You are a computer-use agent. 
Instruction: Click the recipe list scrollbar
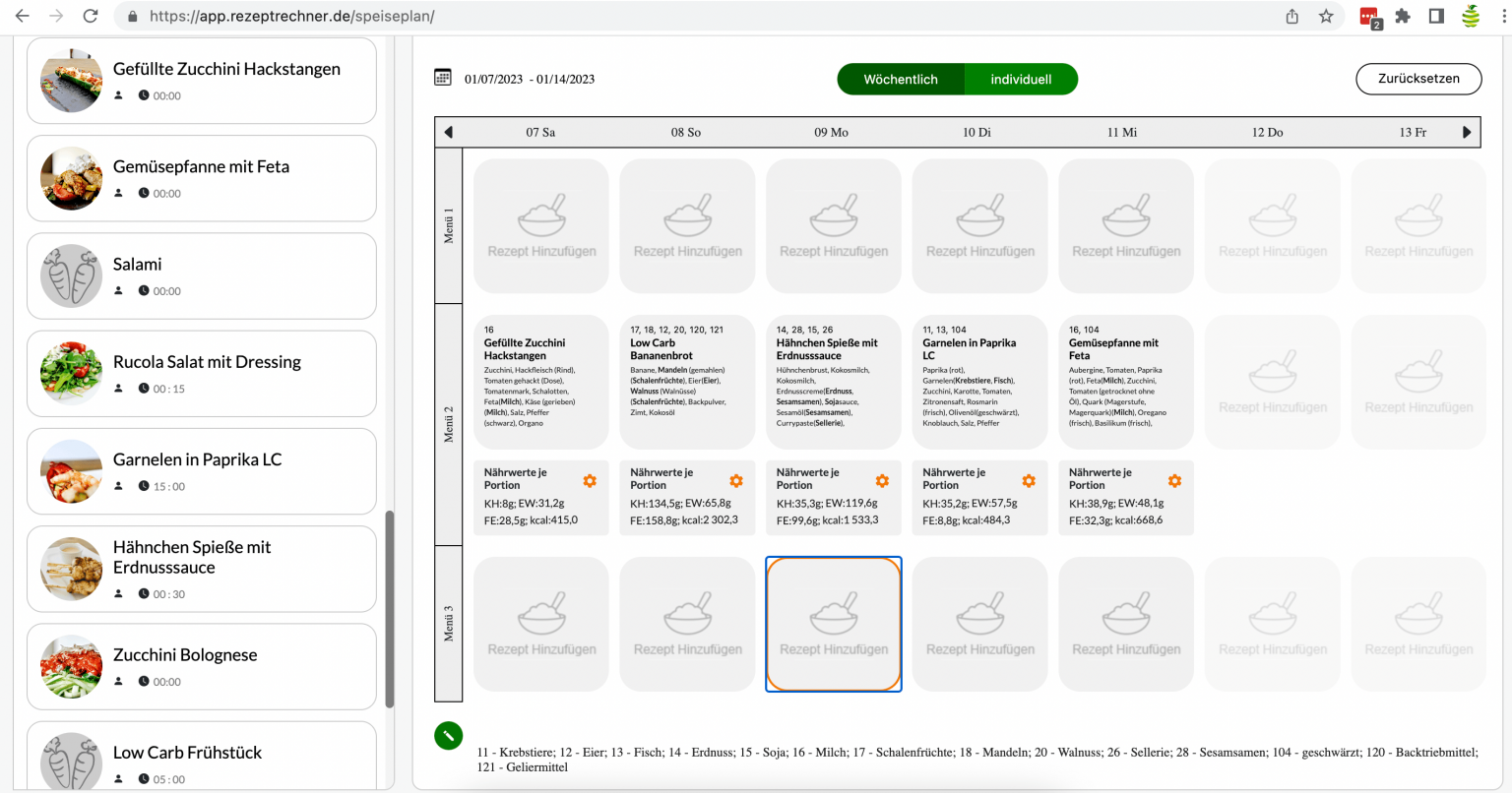(390, 608)
